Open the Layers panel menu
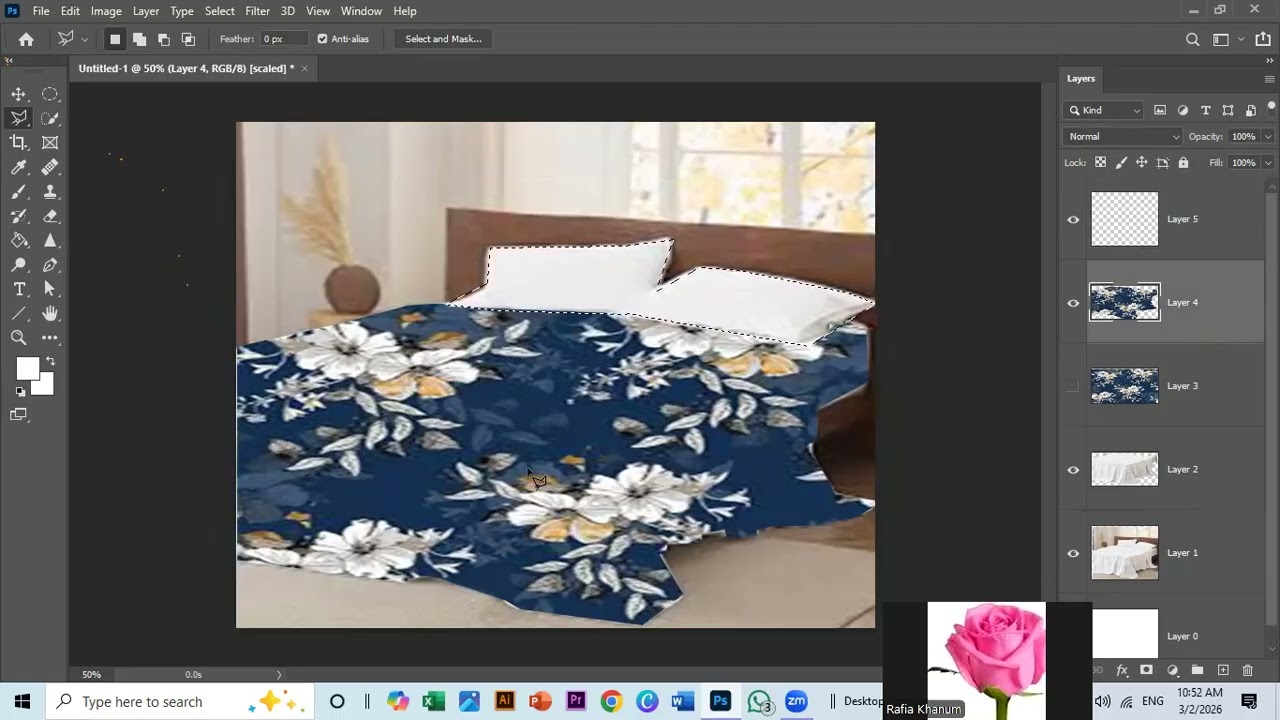 coord(1269,79)
